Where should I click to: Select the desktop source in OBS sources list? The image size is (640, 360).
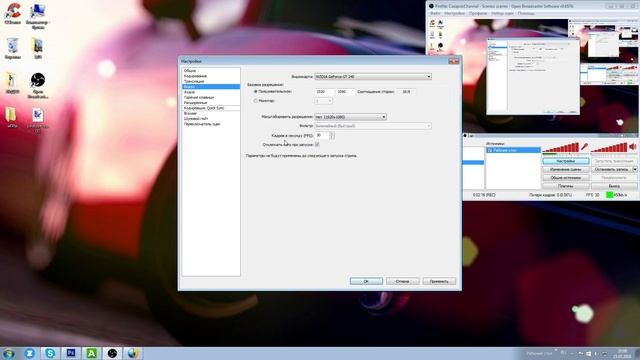513,150
